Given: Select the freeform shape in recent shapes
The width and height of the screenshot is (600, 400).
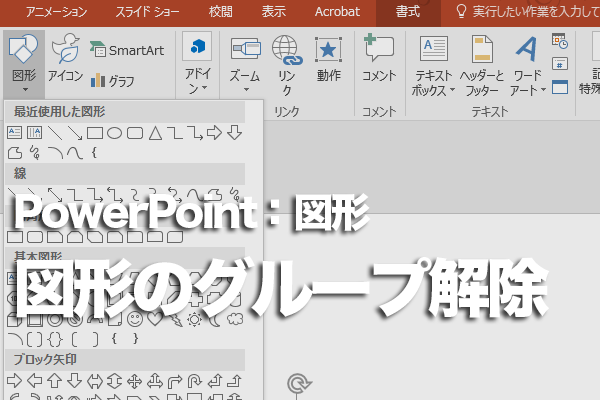Looking at the screenshot, I should [x=15, y=153].
